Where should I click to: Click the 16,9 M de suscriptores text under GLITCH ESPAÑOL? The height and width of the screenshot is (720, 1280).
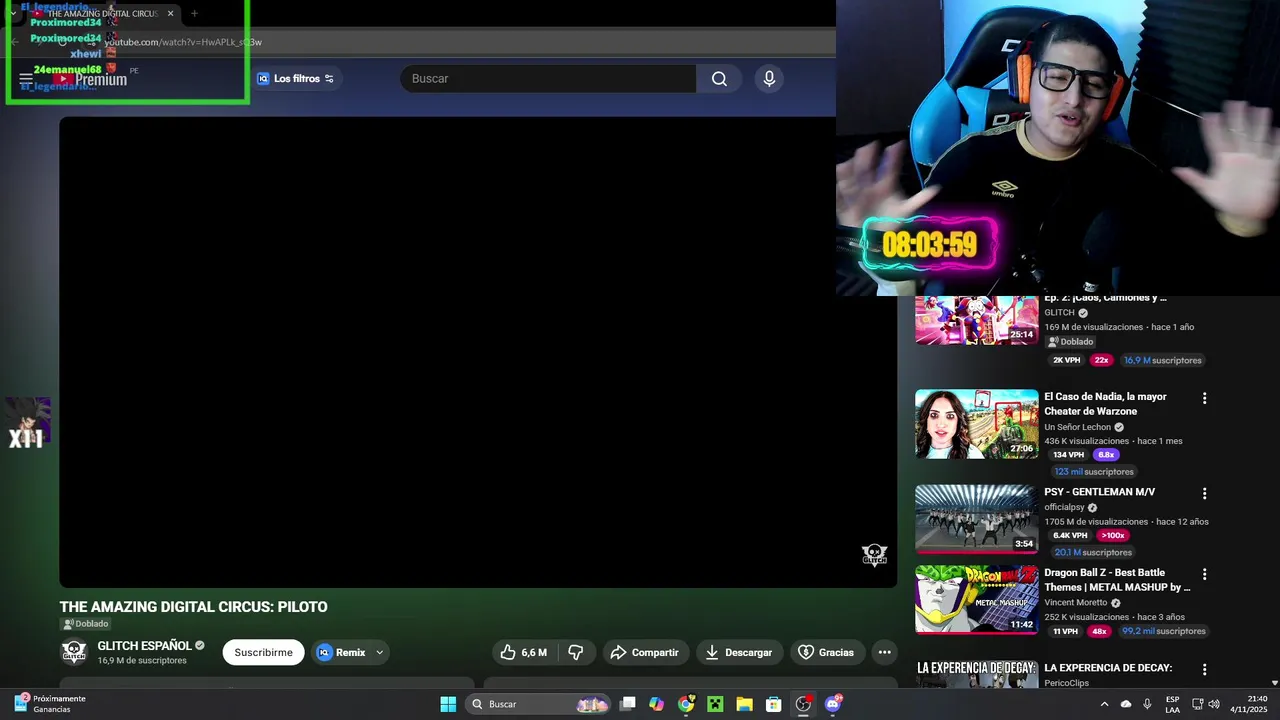pyautogui.click(x=142, y=661)
